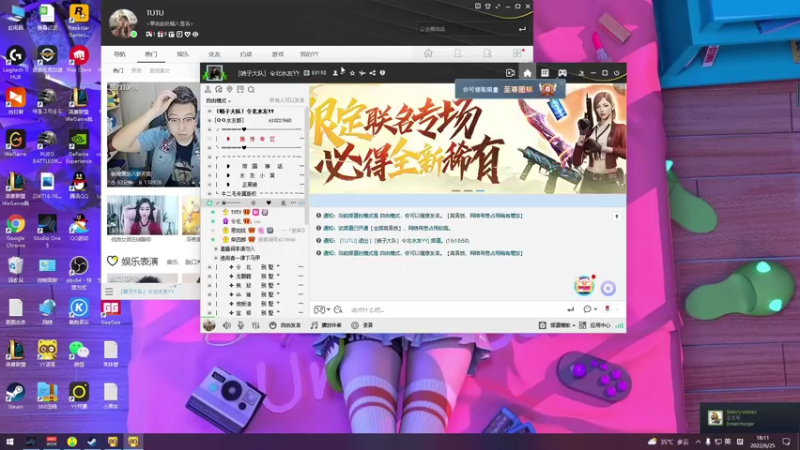The width and height of the screenshot is (800, 450).
Task: Favorite the channel with the star icon
Action: pos(352,73)
